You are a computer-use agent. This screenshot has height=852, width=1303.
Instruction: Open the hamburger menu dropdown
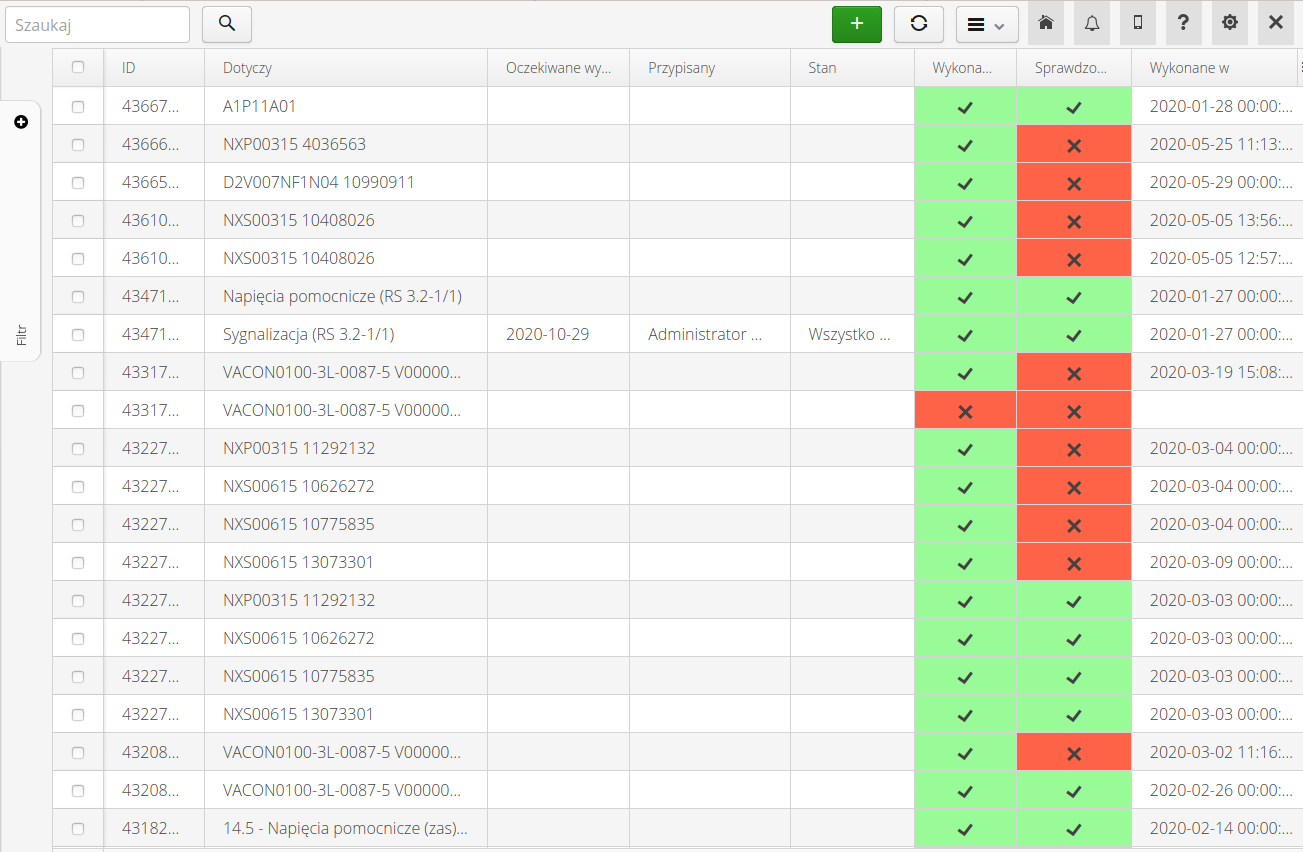click(x=986, y=24)
